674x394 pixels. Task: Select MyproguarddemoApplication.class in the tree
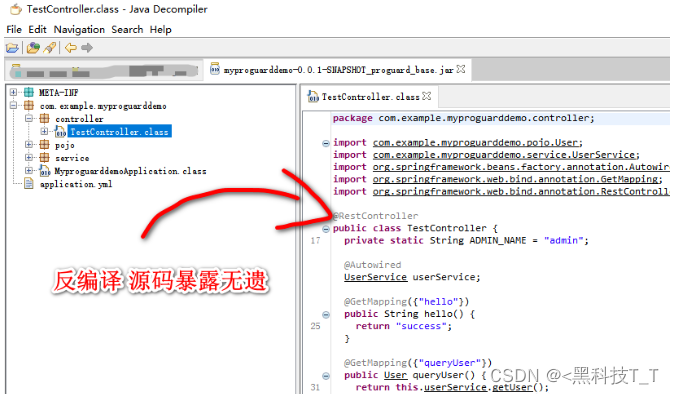130,171
